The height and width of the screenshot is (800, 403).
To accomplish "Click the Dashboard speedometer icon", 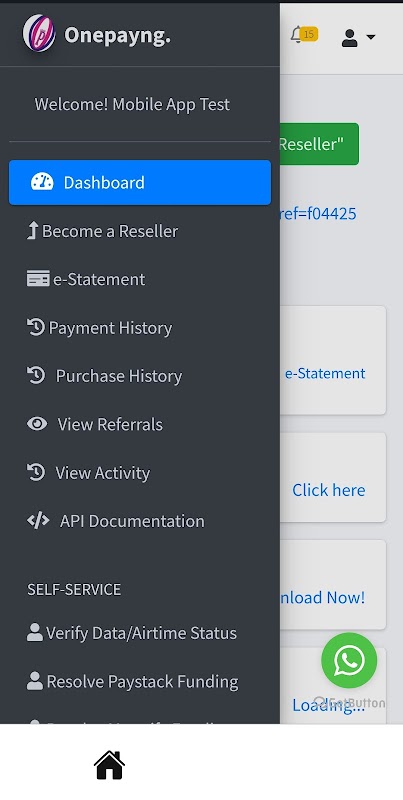I will 42,182.
